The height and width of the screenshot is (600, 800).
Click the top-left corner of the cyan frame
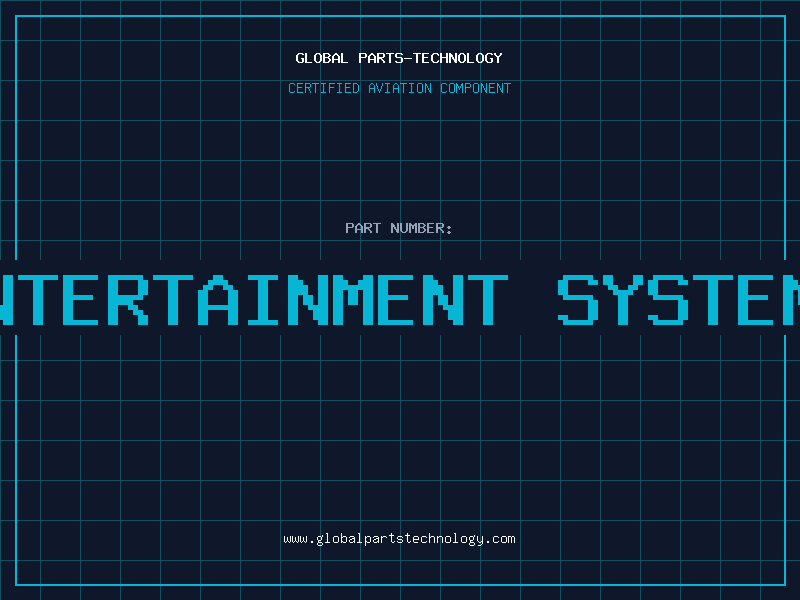pyautogui.click(x=15, y=15)
